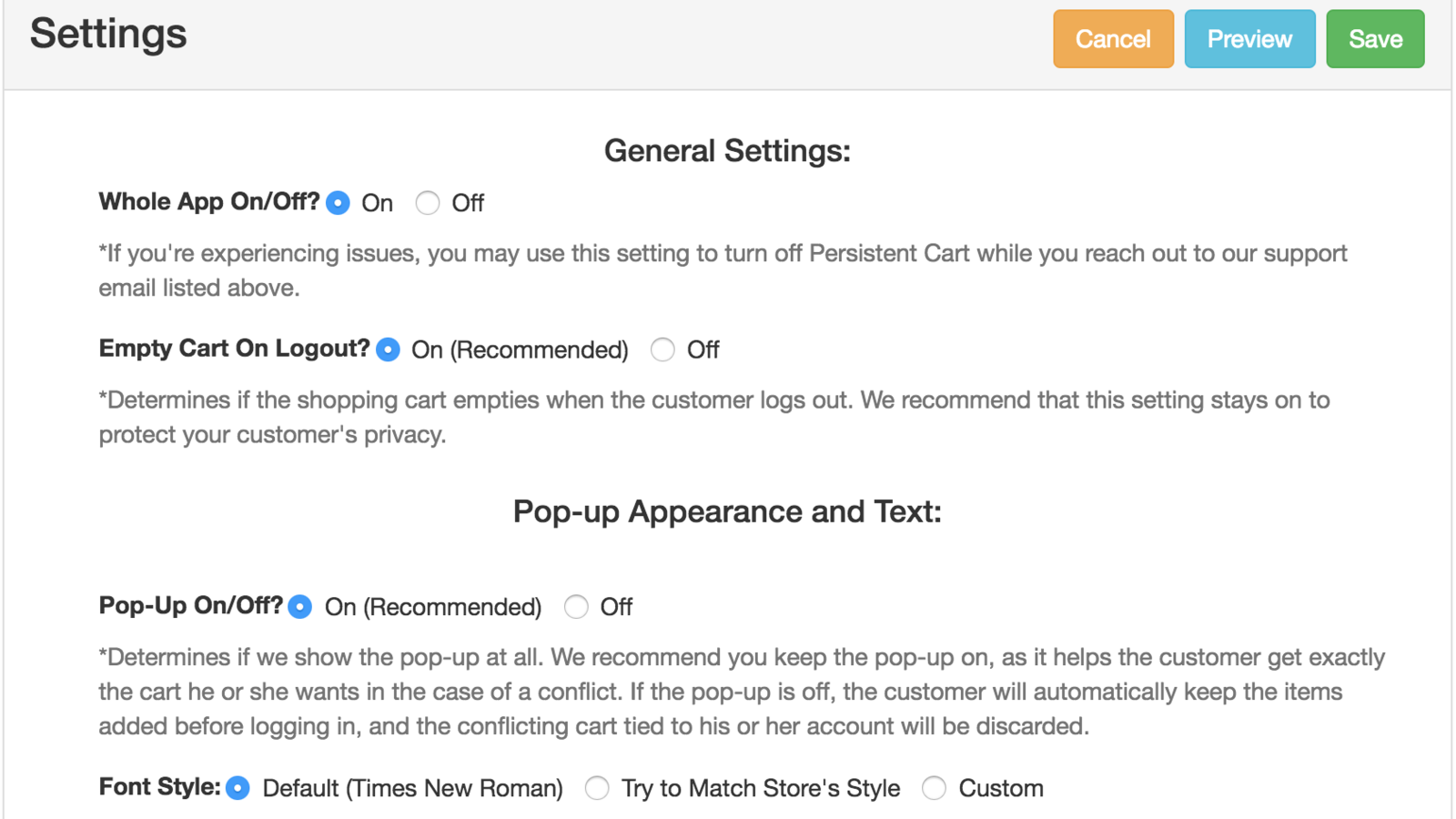Turn the Pop-Up Off

pos(576,606)
